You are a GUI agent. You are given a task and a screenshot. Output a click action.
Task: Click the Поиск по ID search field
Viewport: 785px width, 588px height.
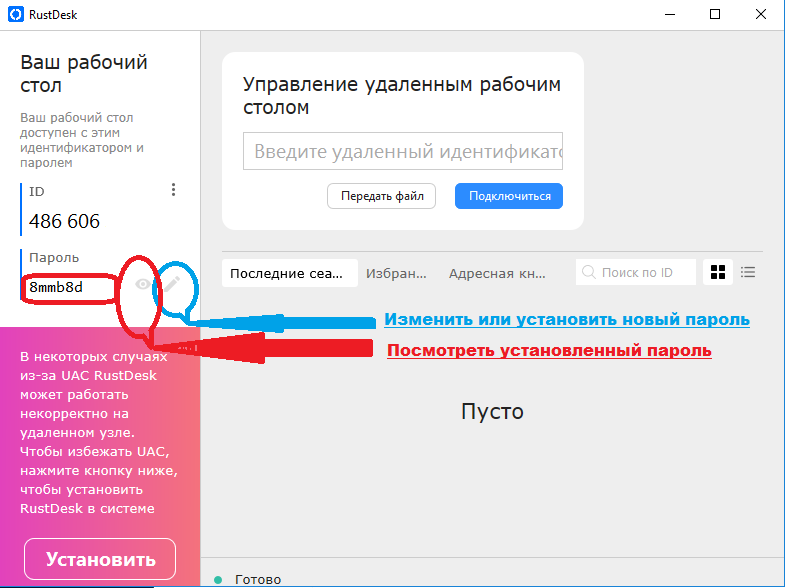[x=636, y=272]
